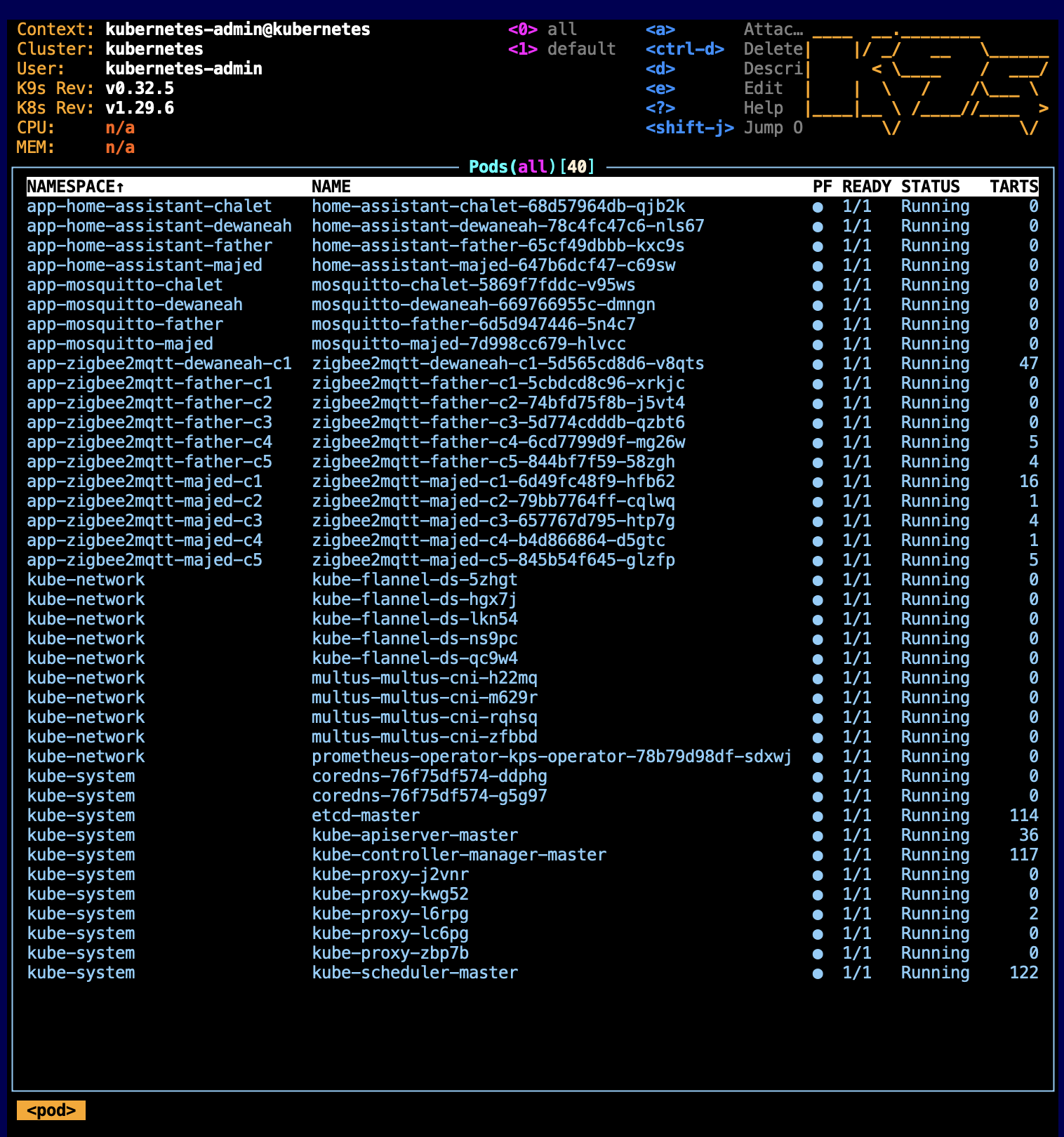Click the NAME column header

click(331, 187)
